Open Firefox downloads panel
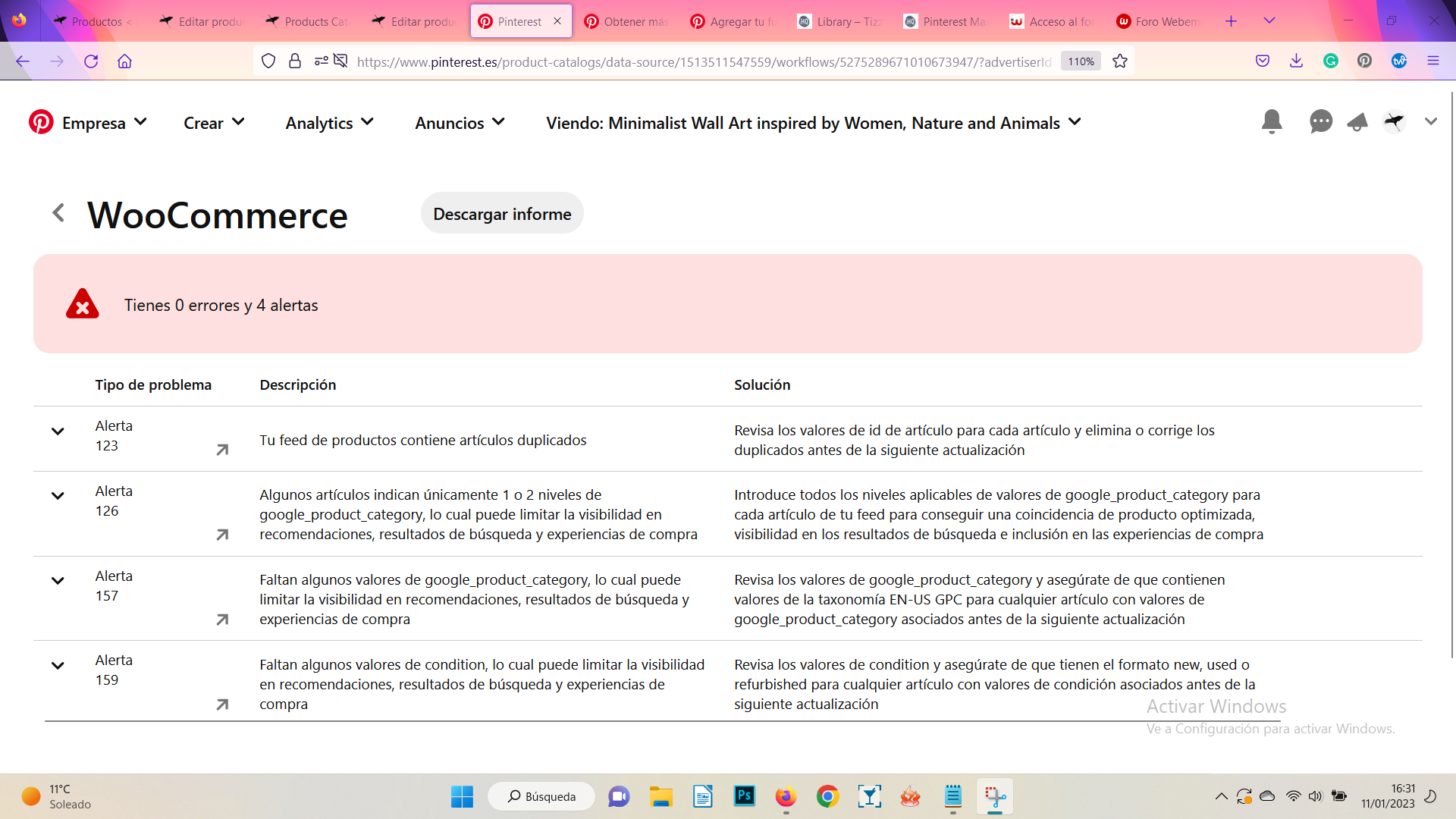 tap(1296, 61)
